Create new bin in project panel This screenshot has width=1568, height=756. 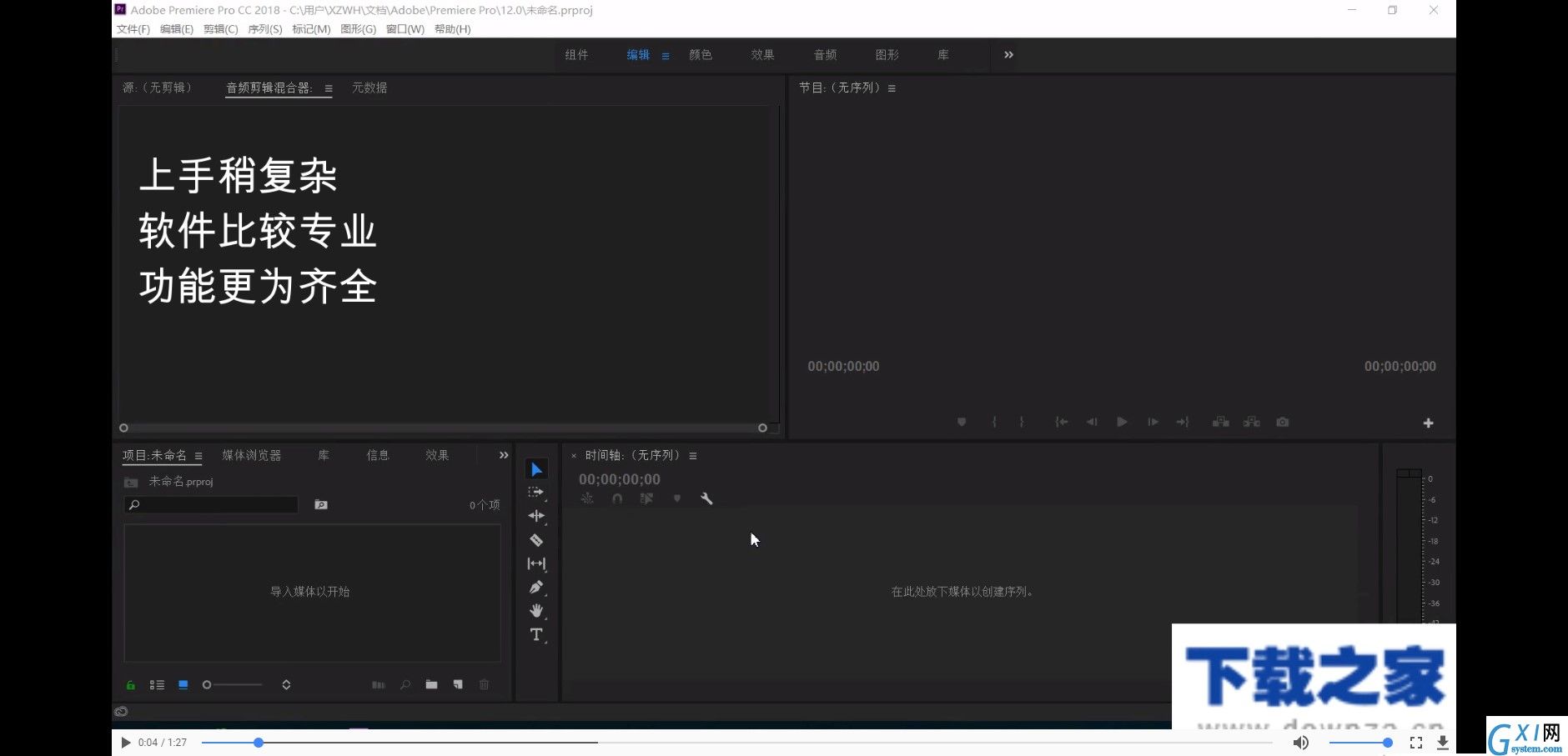(x=431, y=685)
